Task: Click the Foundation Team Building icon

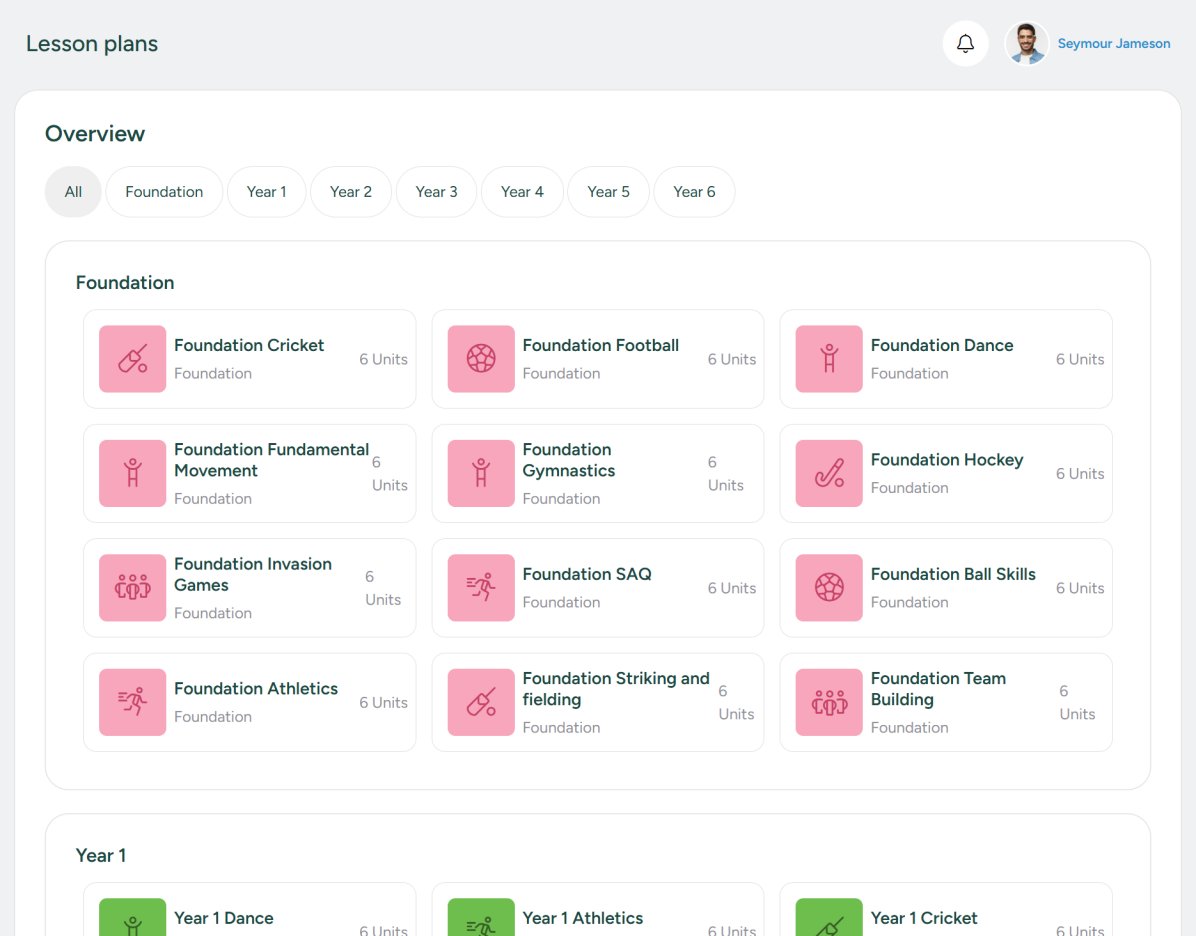Action: pyautogui.click(x=829, y=702)
